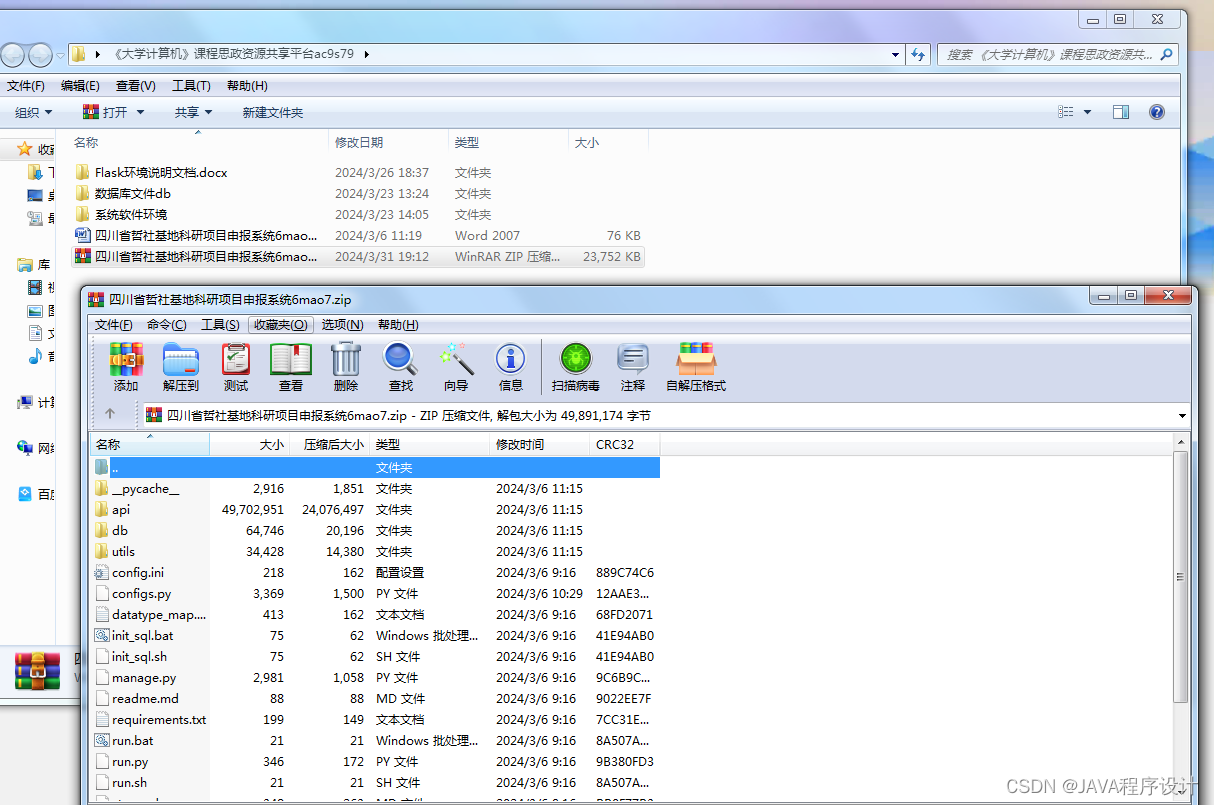Open the recent locations dropdown arrow
This screenshot has width=1214, height=805.
[x=61, y=54]
